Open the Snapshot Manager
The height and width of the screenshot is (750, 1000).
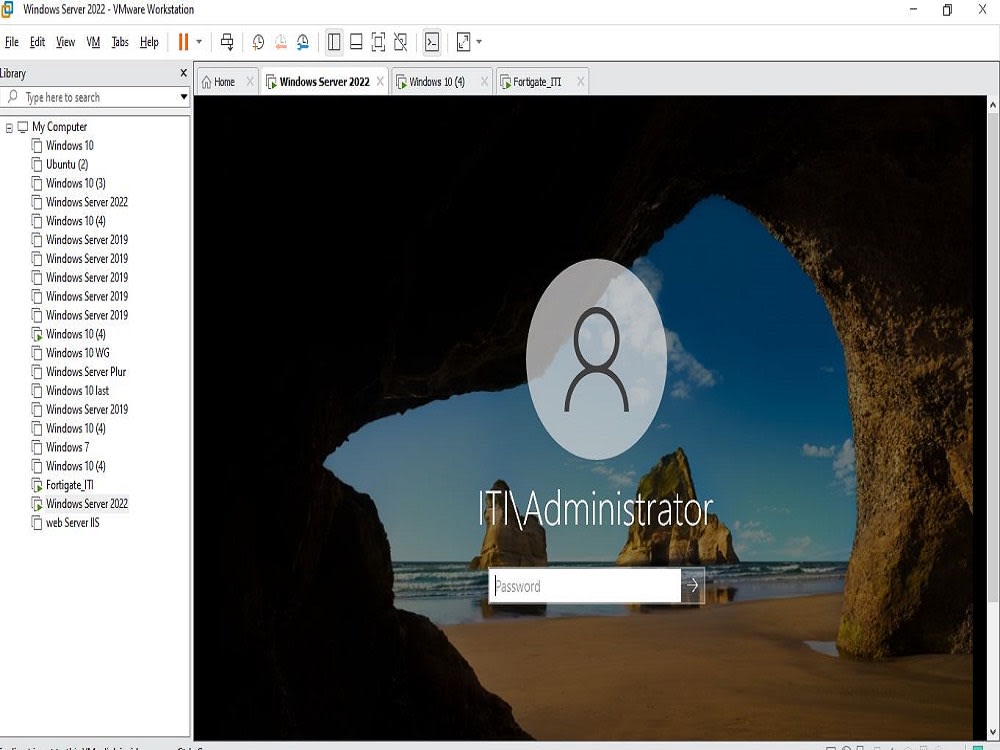coord(305,41)
